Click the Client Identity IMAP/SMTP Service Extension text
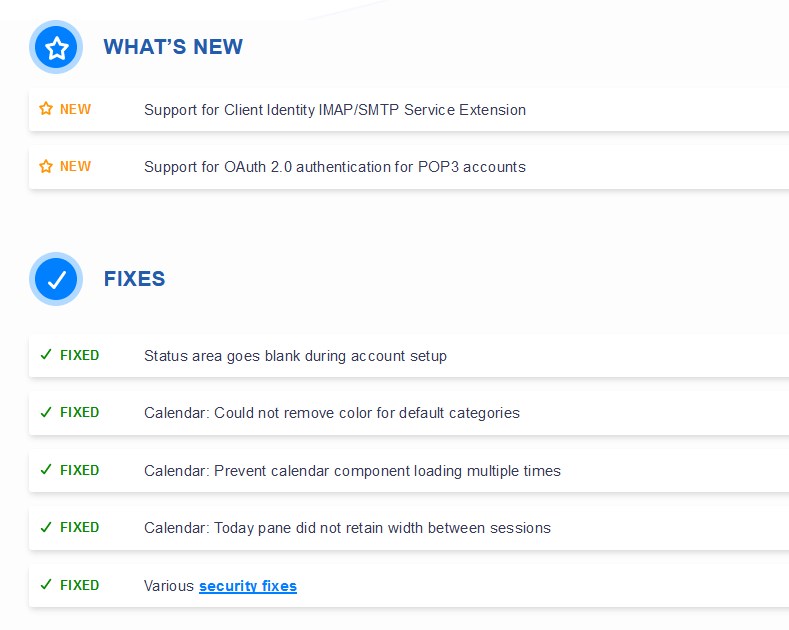 [335, 110]
